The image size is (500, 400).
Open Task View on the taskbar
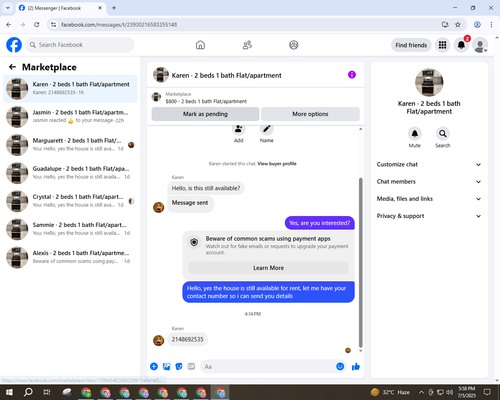click(47, 392)
